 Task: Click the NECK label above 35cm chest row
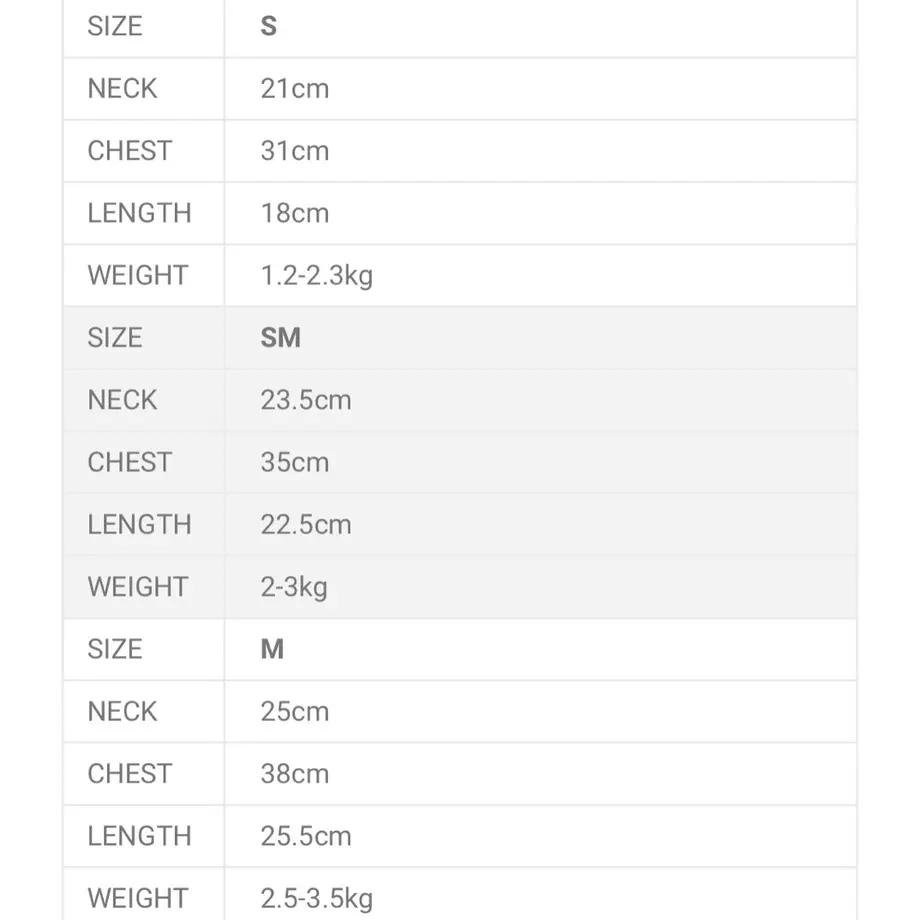point(122,400)
